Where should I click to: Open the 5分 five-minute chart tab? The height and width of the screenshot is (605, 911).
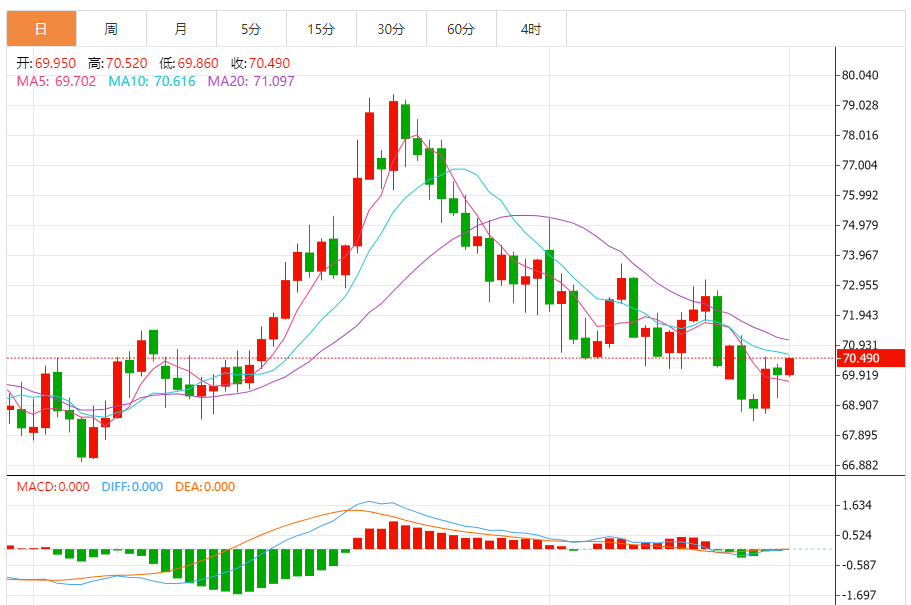[x=251, y=28]
